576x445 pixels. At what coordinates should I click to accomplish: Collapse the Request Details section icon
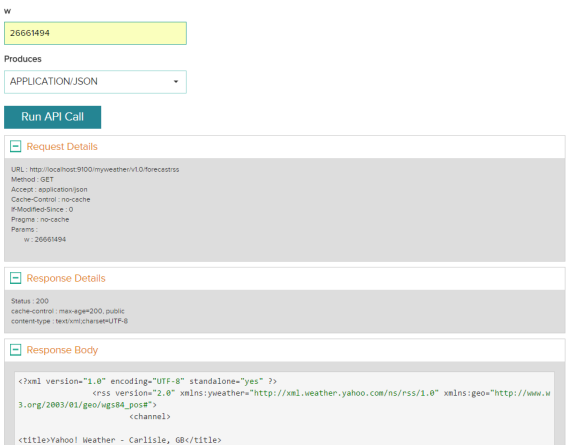tap(15, 146)
